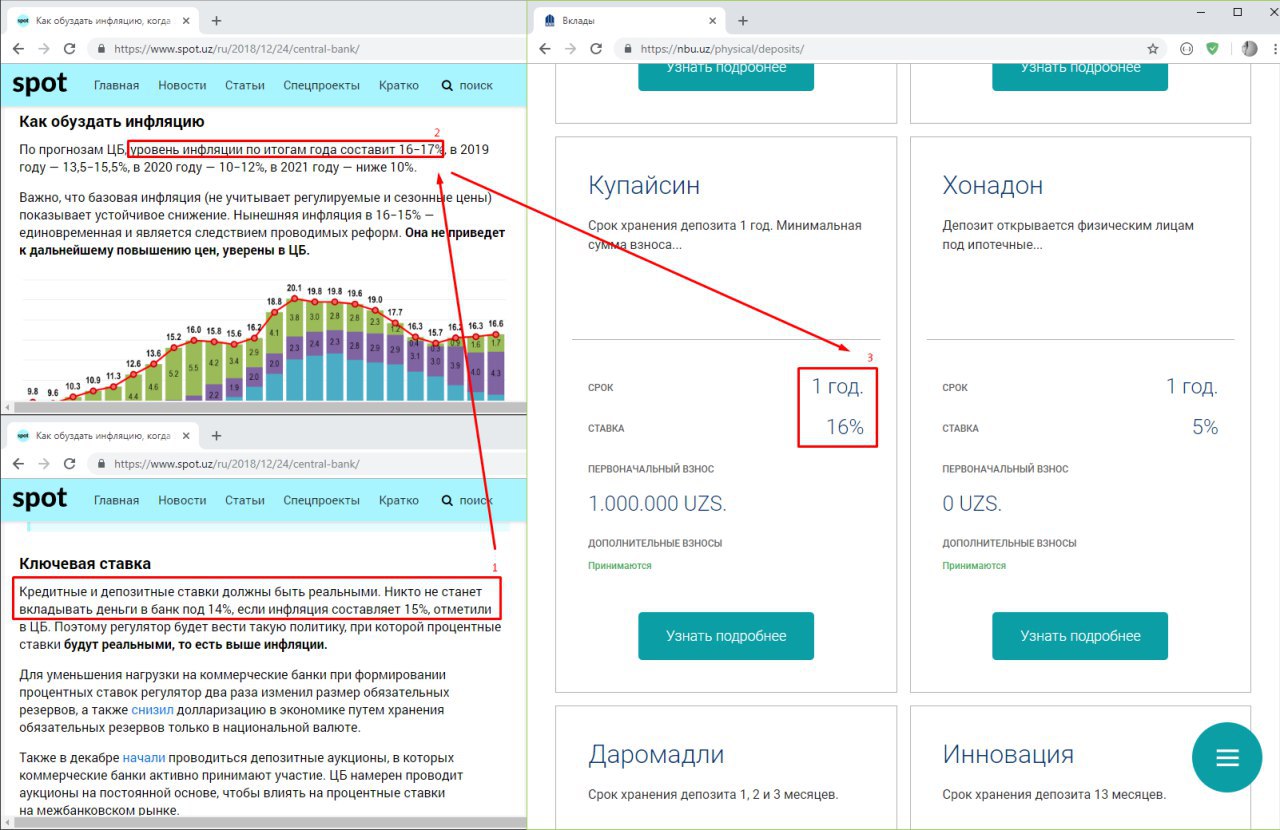Follow the 'снизил' link in article
The width and height of the screenshot is (1280, 830).
pos(153,710)
